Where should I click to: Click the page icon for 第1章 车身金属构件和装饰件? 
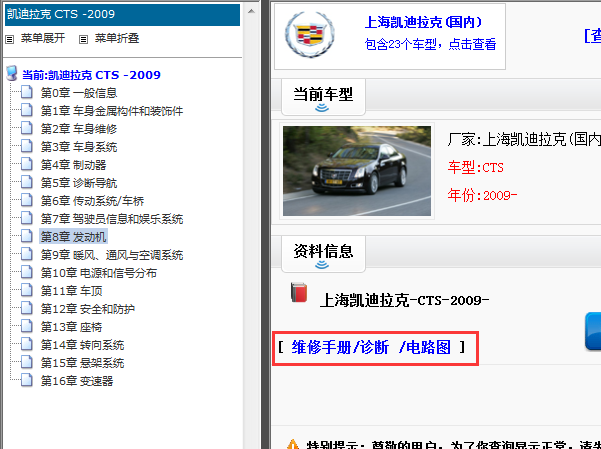pyautogui.click(x=27, y=110)
